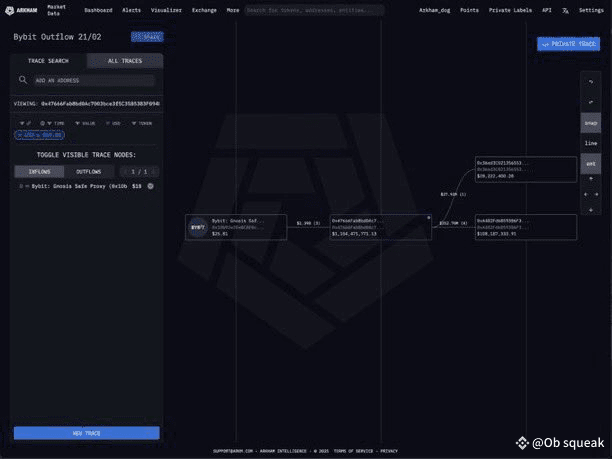Toggle the line option
The height and width of the screenshot is (459, 612).
point(591,143)
